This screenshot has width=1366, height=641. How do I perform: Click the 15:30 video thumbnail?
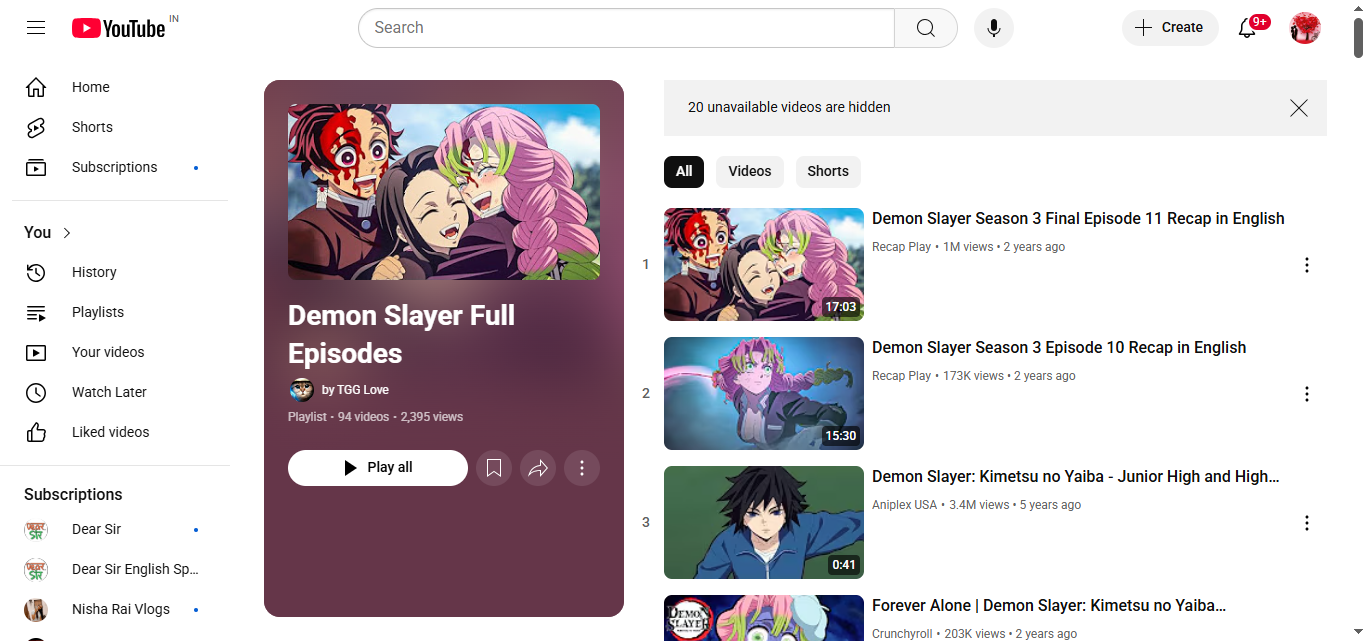(x=764, y=393)
